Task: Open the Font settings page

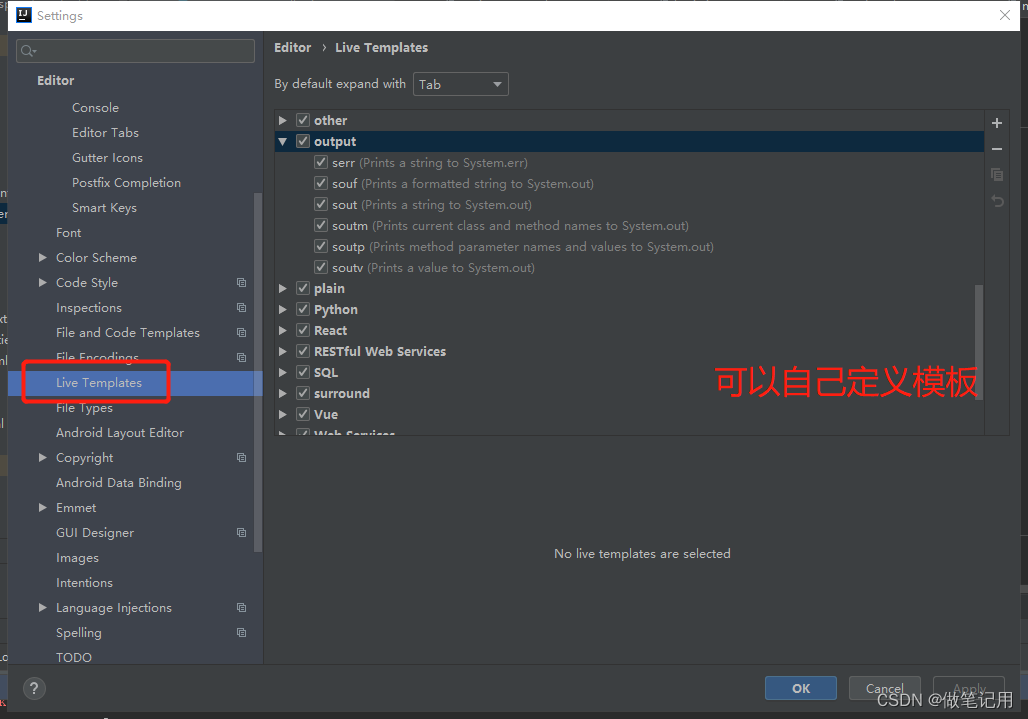Action: [68, 233]
